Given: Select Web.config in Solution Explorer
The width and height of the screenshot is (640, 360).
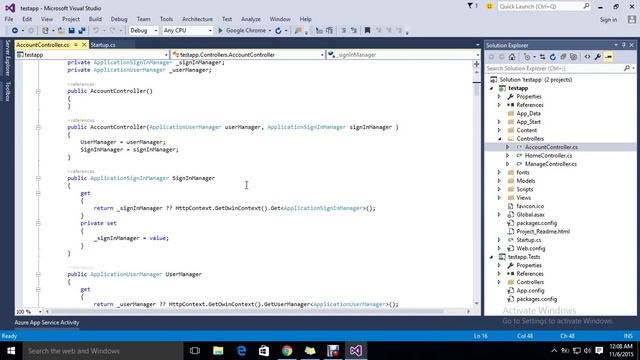Looking at the screenshot, I should 531,249.
